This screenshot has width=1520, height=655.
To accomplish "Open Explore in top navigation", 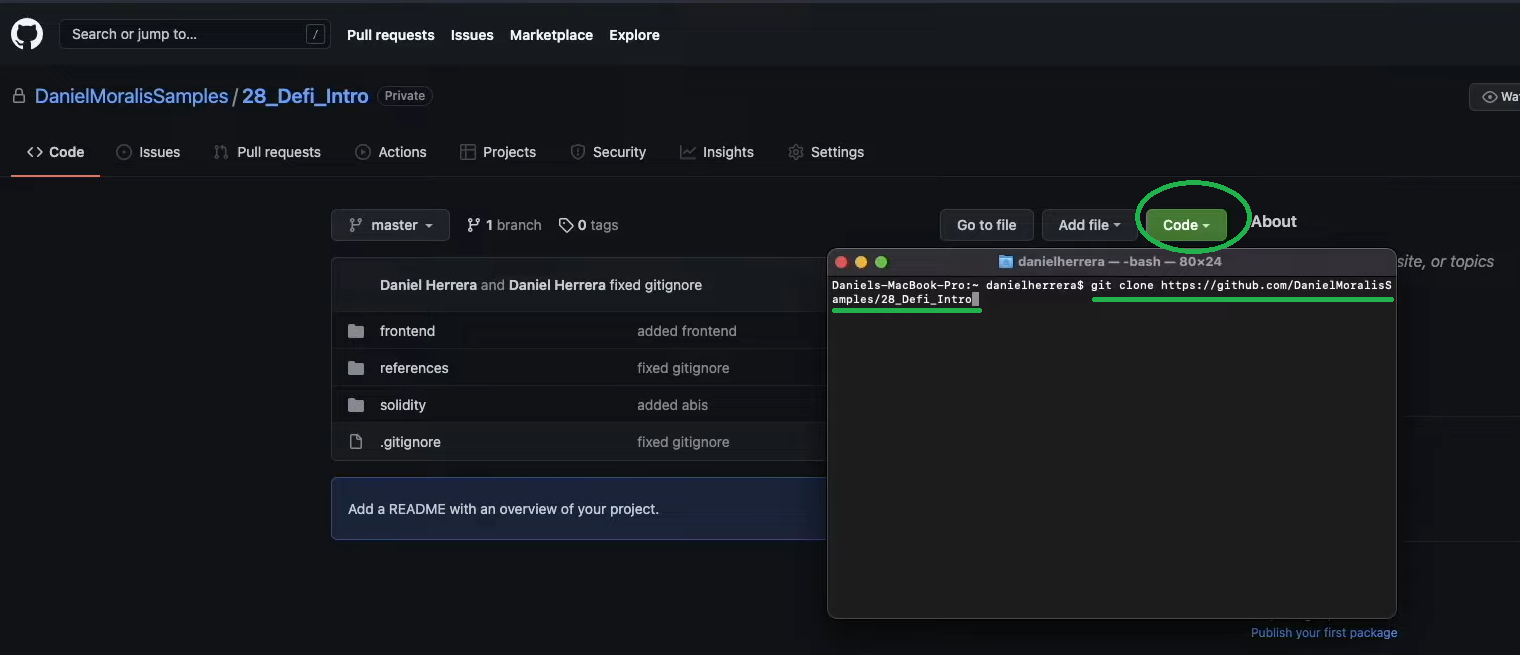I will pos(634,35).
